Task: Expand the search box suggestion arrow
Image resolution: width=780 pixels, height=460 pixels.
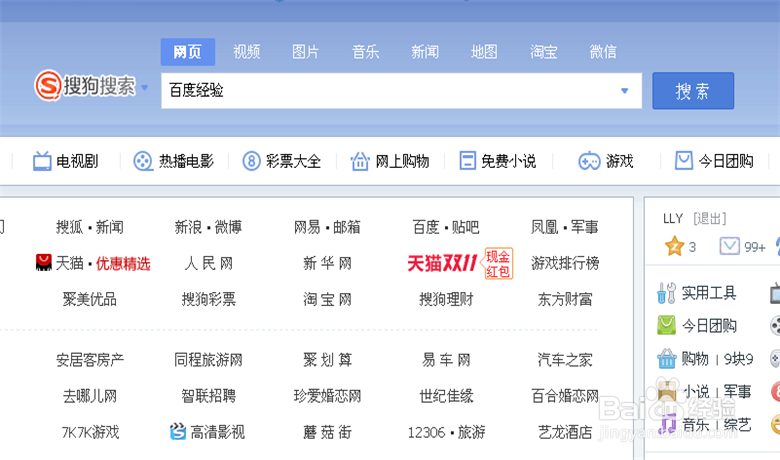Action: coord(624,91)
